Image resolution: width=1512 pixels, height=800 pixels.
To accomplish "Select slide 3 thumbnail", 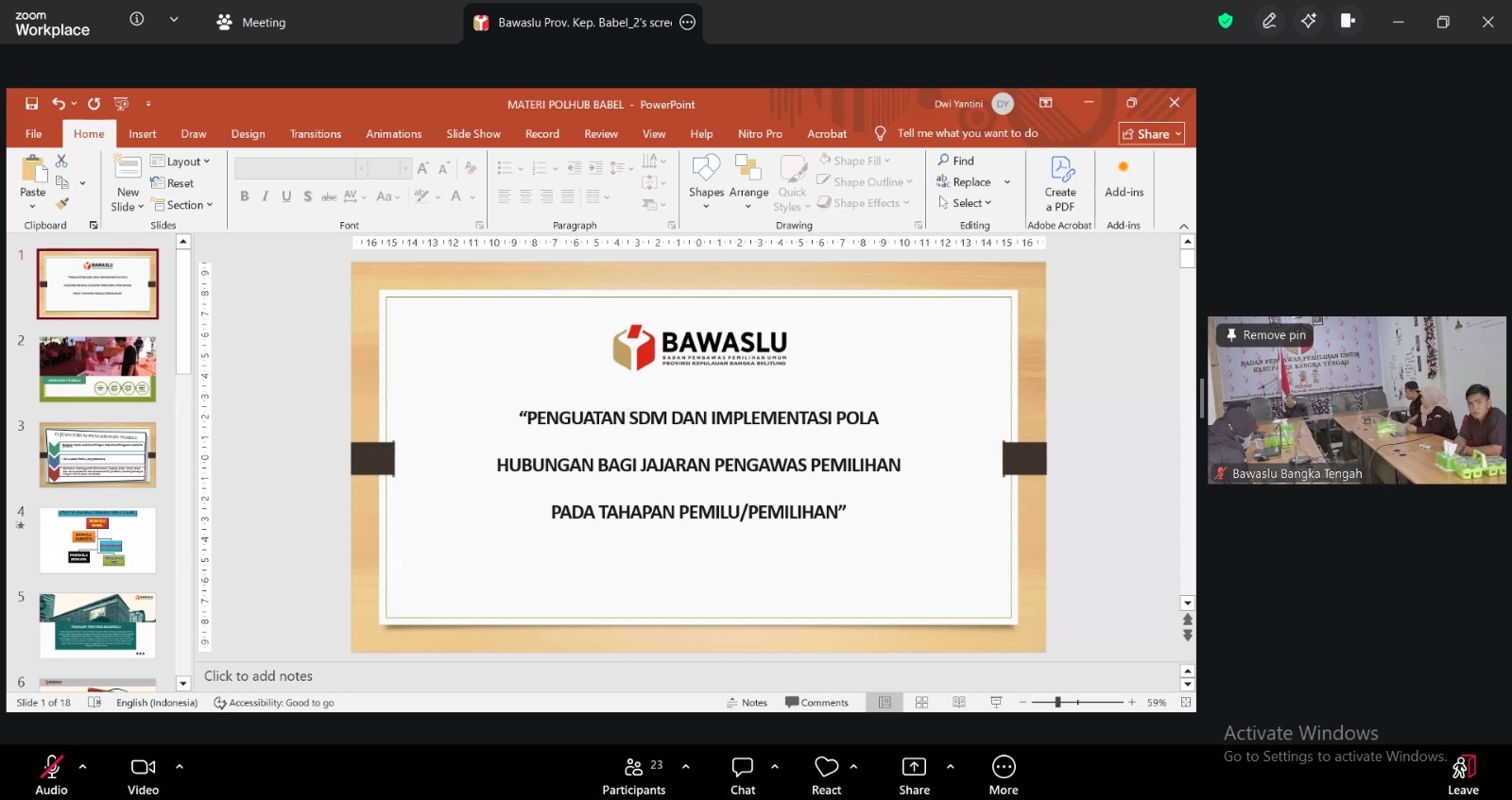I will [x=97, y=454].
